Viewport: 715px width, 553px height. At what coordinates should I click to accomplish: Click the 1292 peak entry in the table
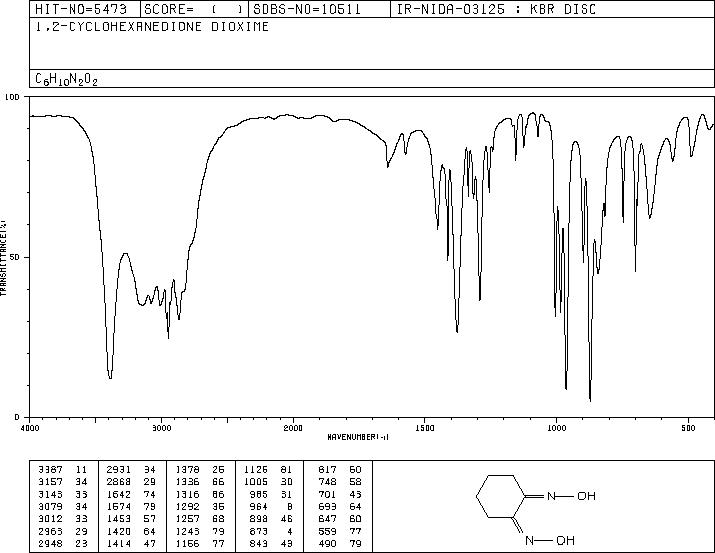(200, 506)
